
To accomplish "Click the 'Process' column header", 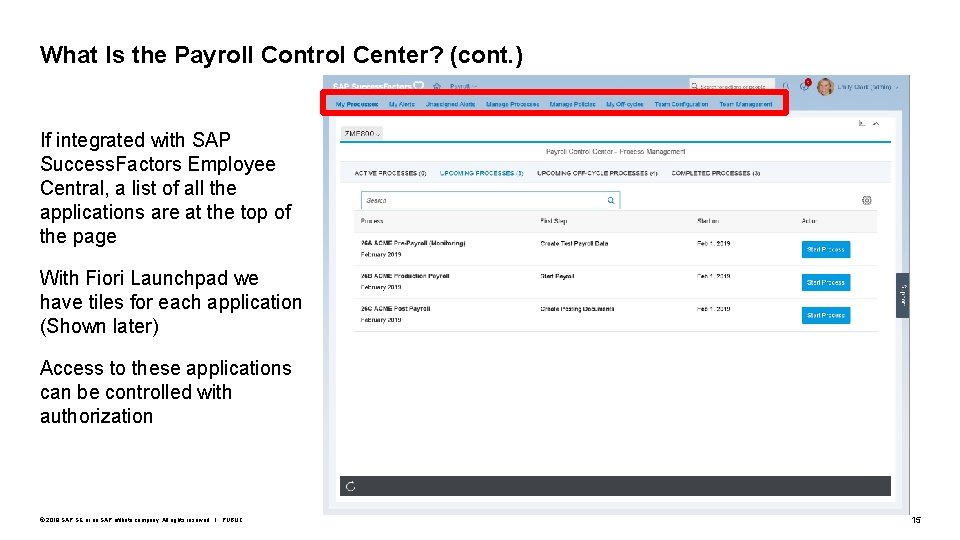I will pos(372,221).
